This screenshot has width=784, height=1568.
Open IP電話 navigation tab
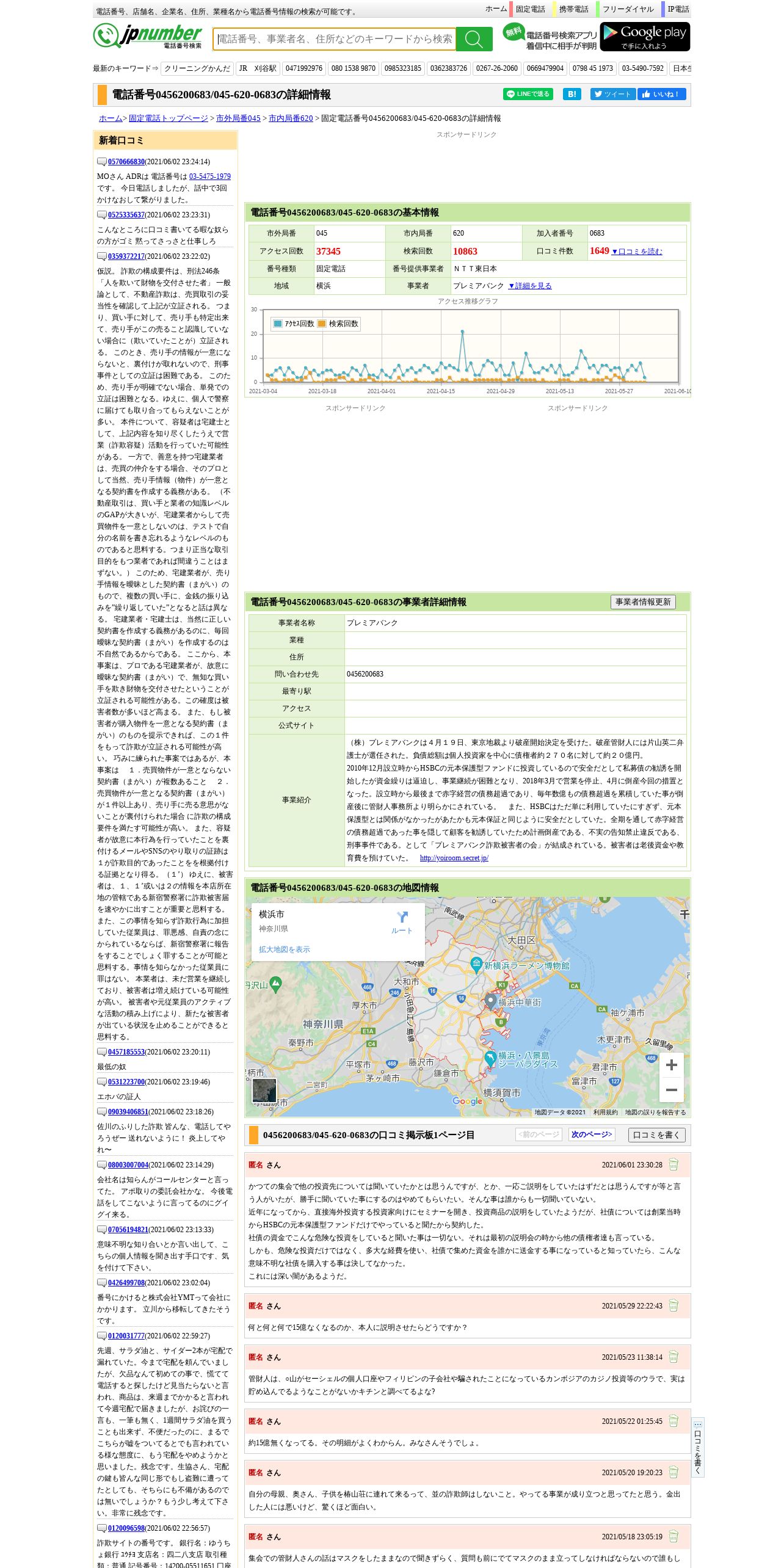coord(678,9)
